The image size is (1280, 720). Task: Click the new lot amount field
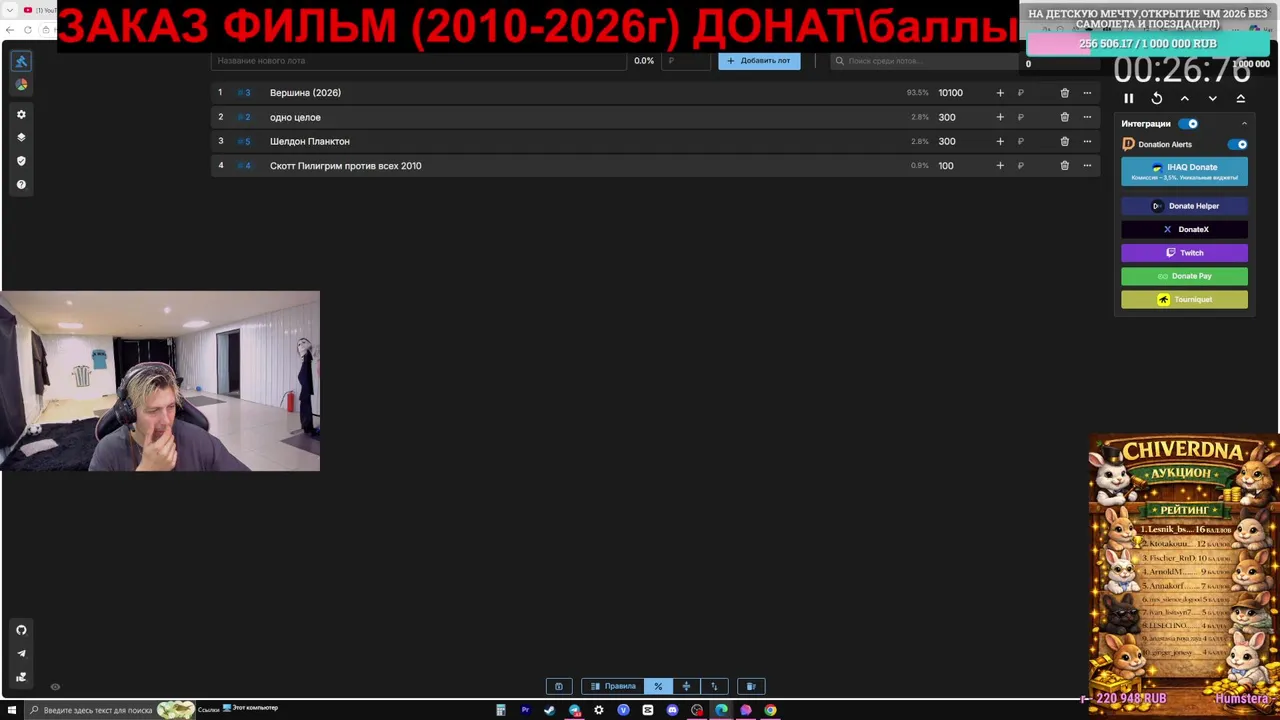685,61
